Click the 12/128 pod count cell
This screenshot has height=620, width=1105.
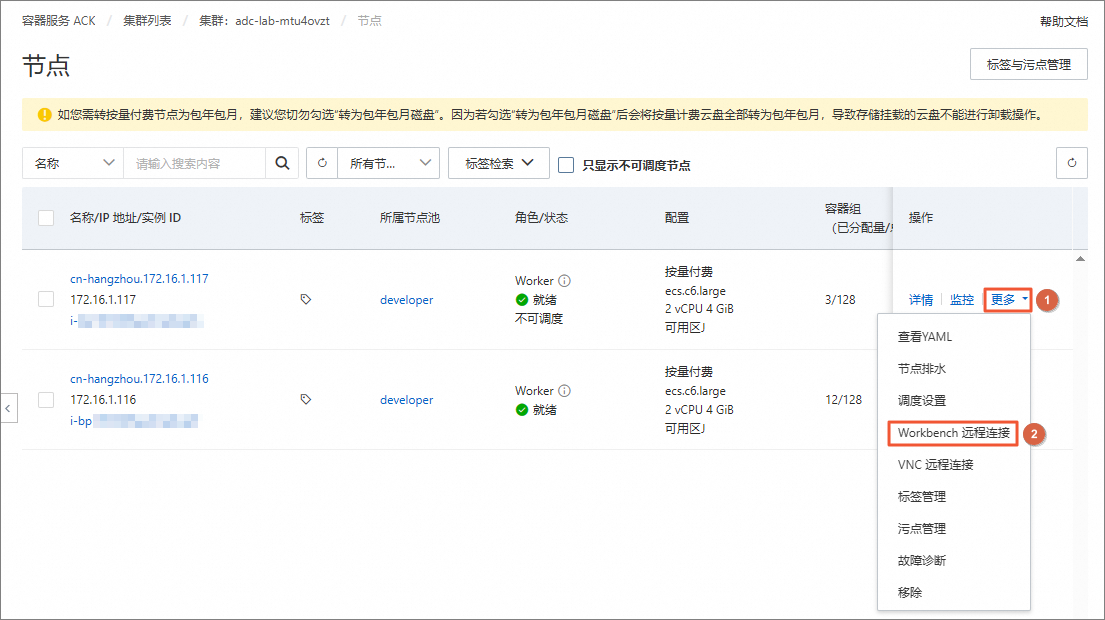point(844,399)
